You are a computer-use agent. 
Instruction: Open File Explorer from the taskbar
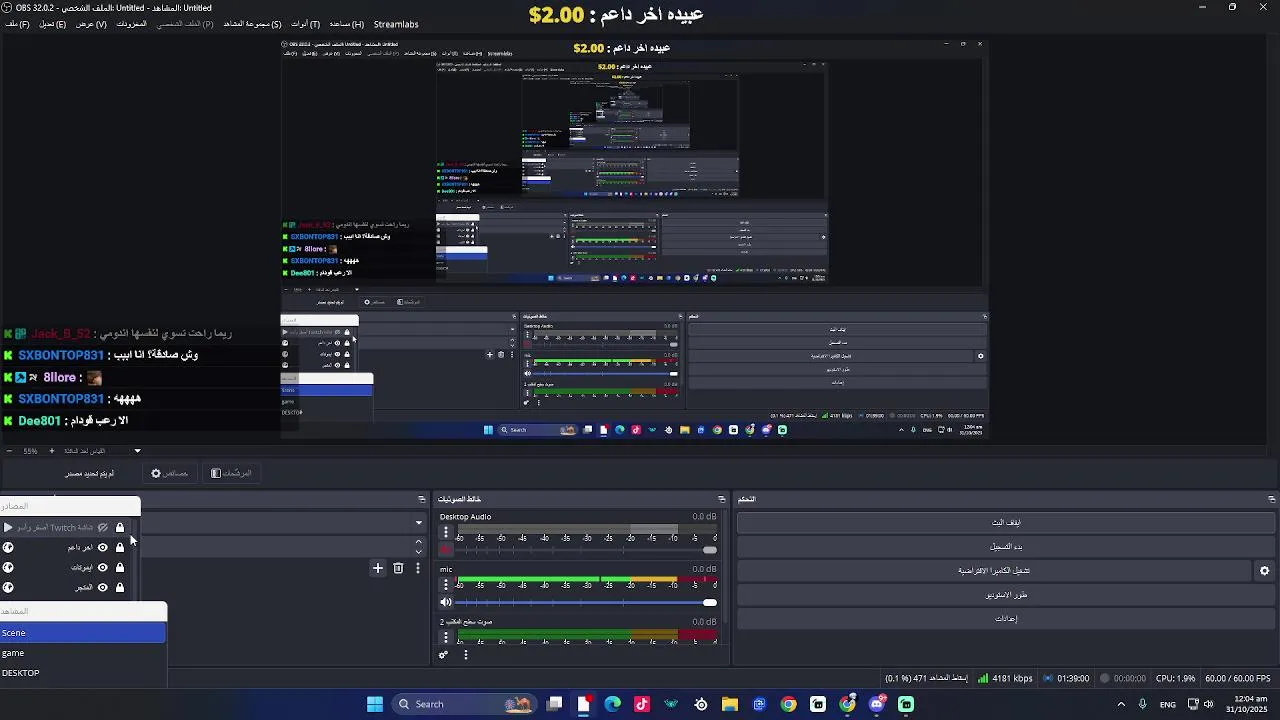730,704
